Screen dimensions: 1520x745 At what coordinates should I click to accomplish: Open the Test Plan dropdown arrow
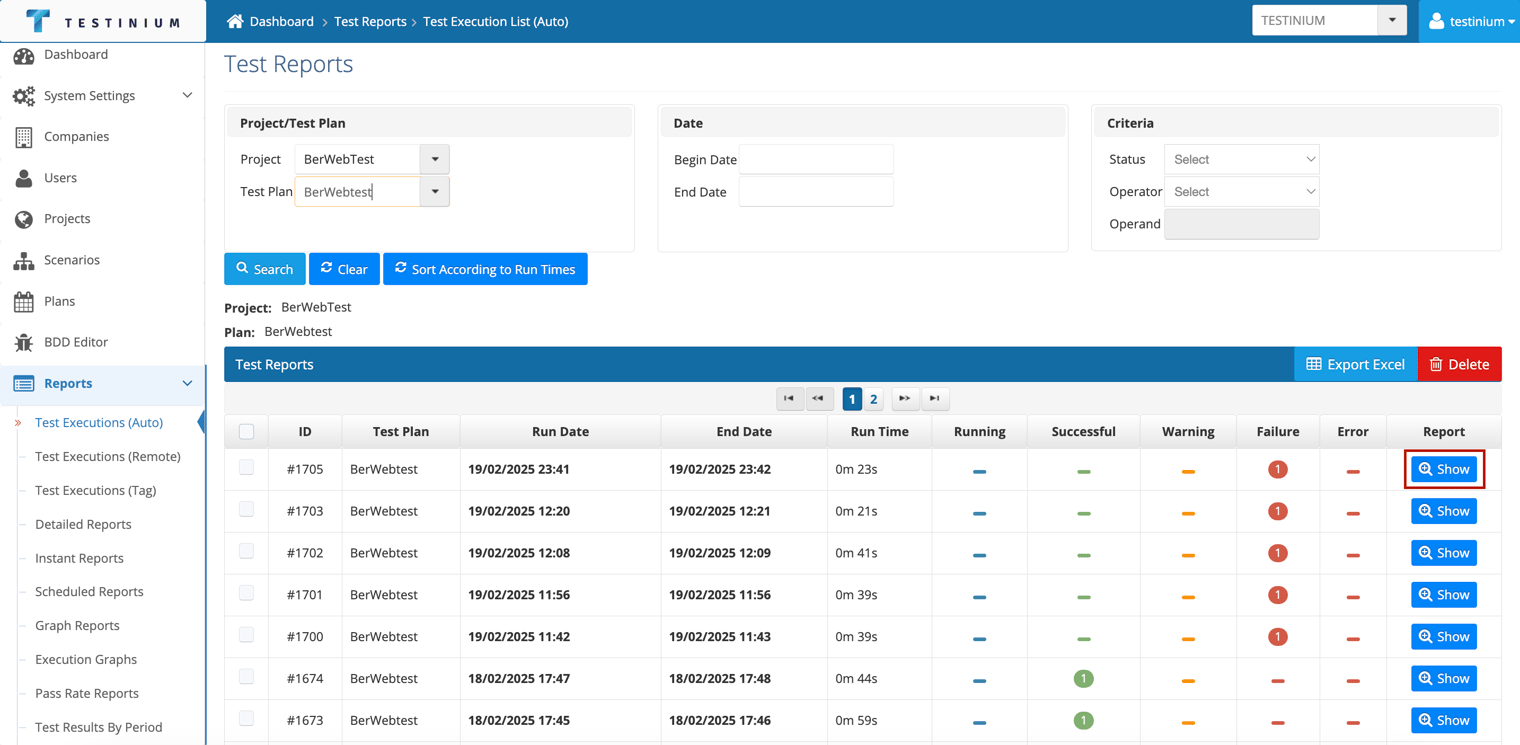click(x=435, y=191)
